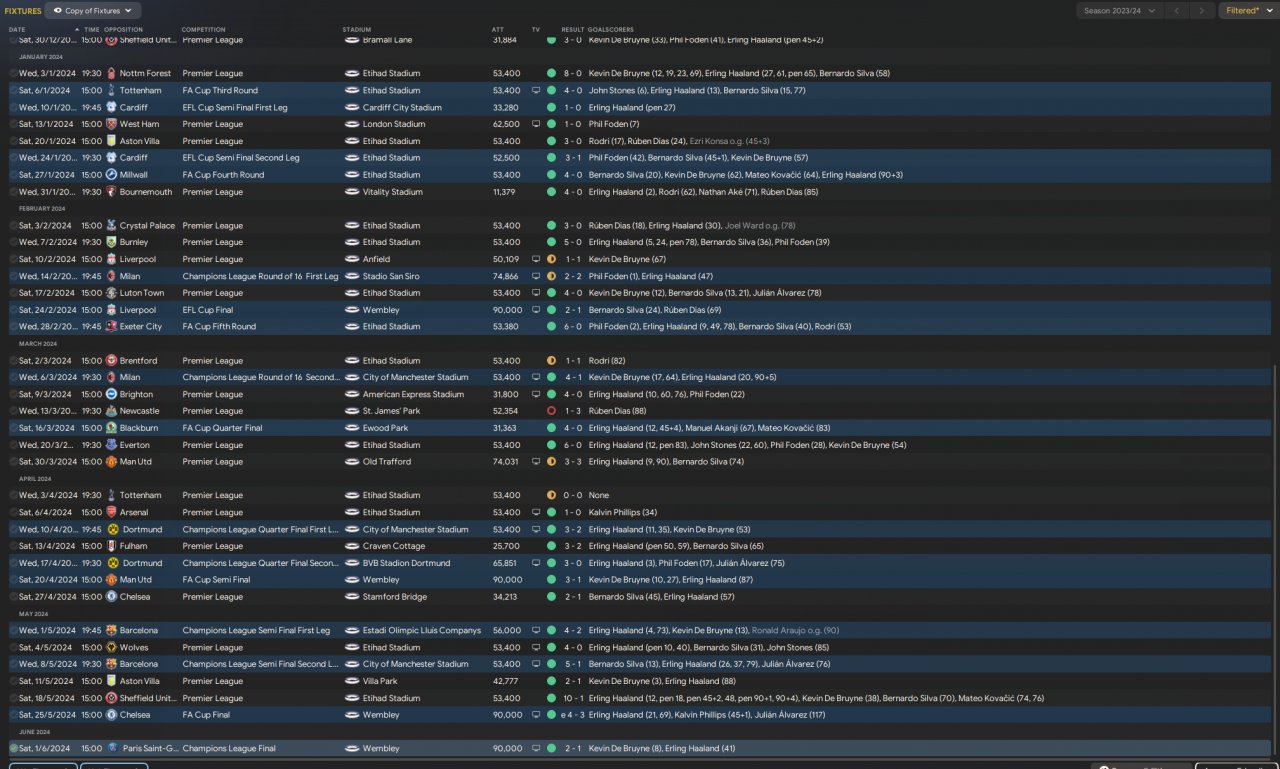Viewport: 1280px width, 769px height.
Task: Click the stadium icon beside Craven Cottage
Action: pos(351,546)
